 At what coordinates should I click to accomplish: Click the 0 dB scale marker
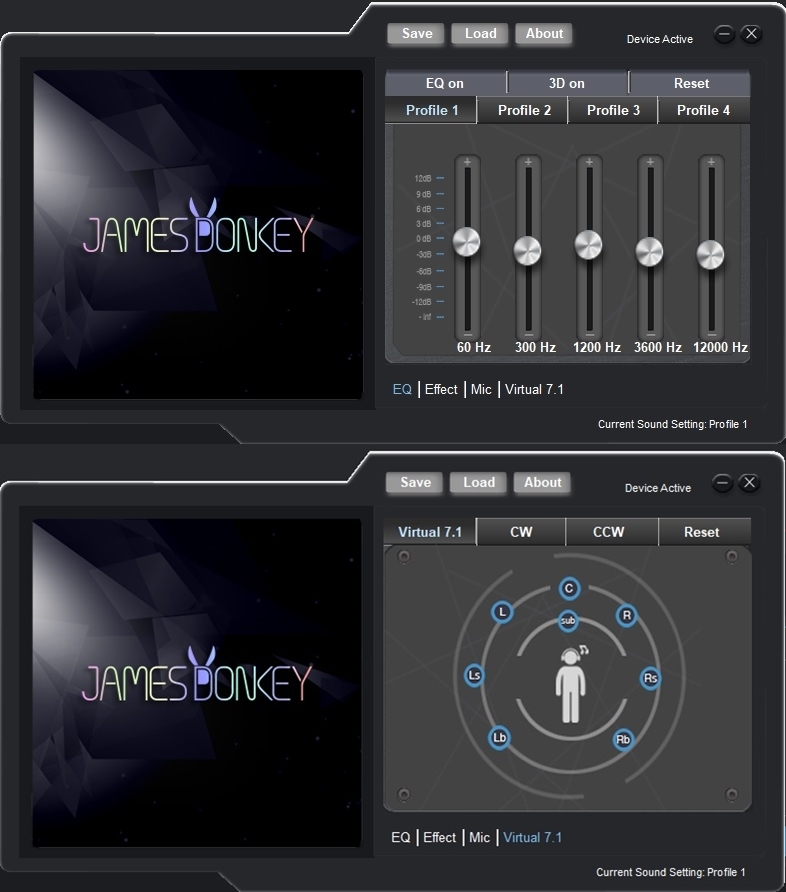pos(429,239)
